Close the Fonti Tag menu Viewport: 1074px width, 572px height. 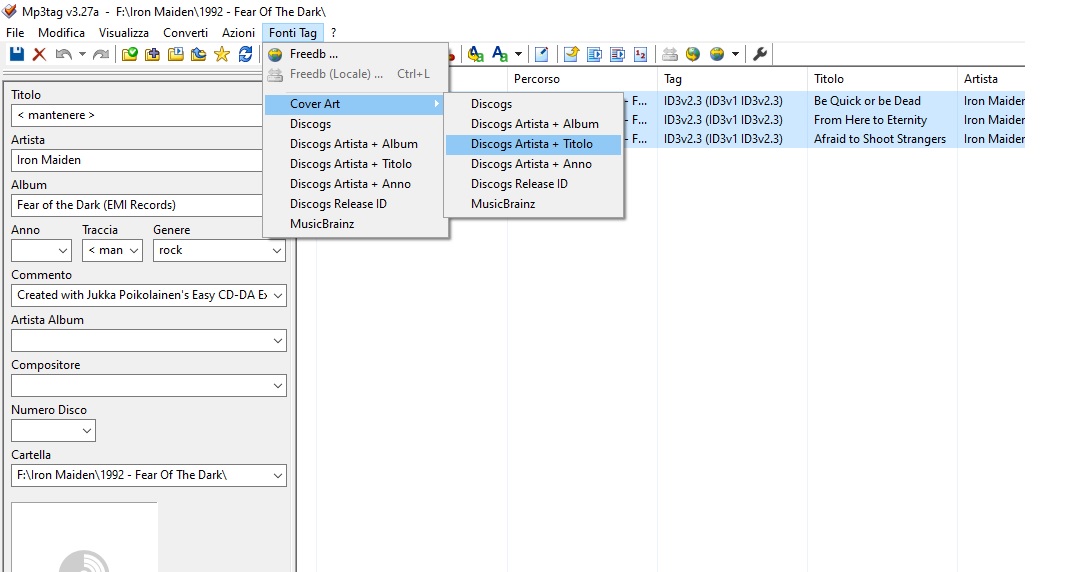293,32
